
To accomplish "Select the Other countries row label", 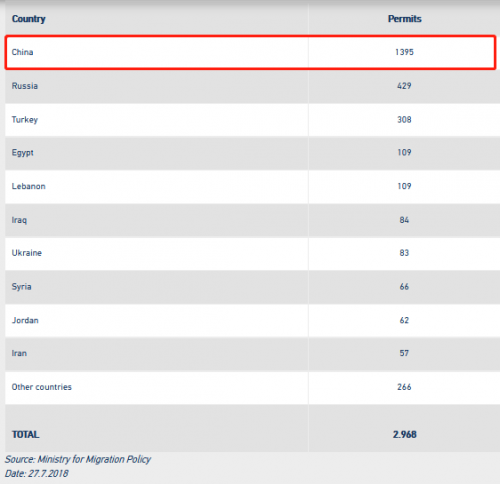I will point(42,387).
